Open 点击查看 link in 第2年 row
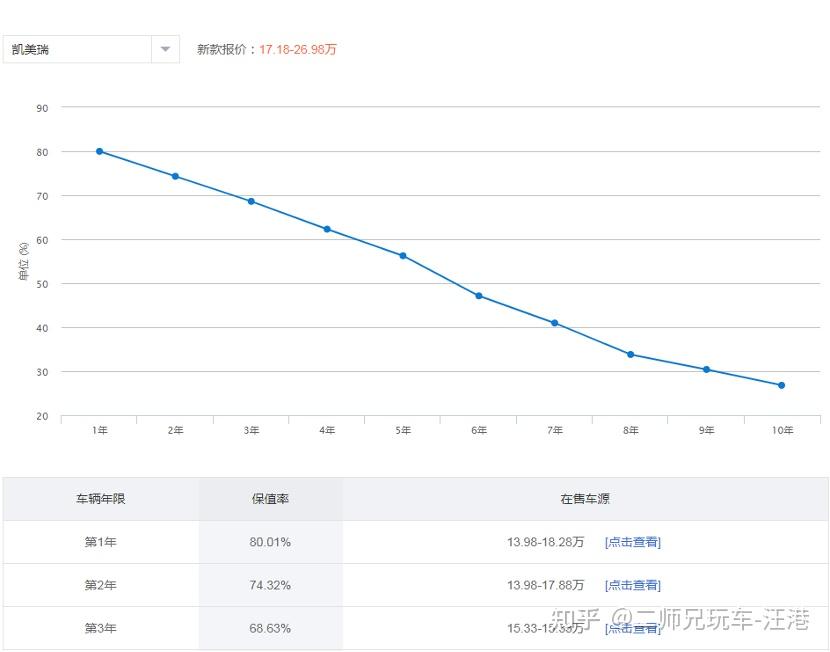This screenshot has width=830, height=652. pos(633,585)
